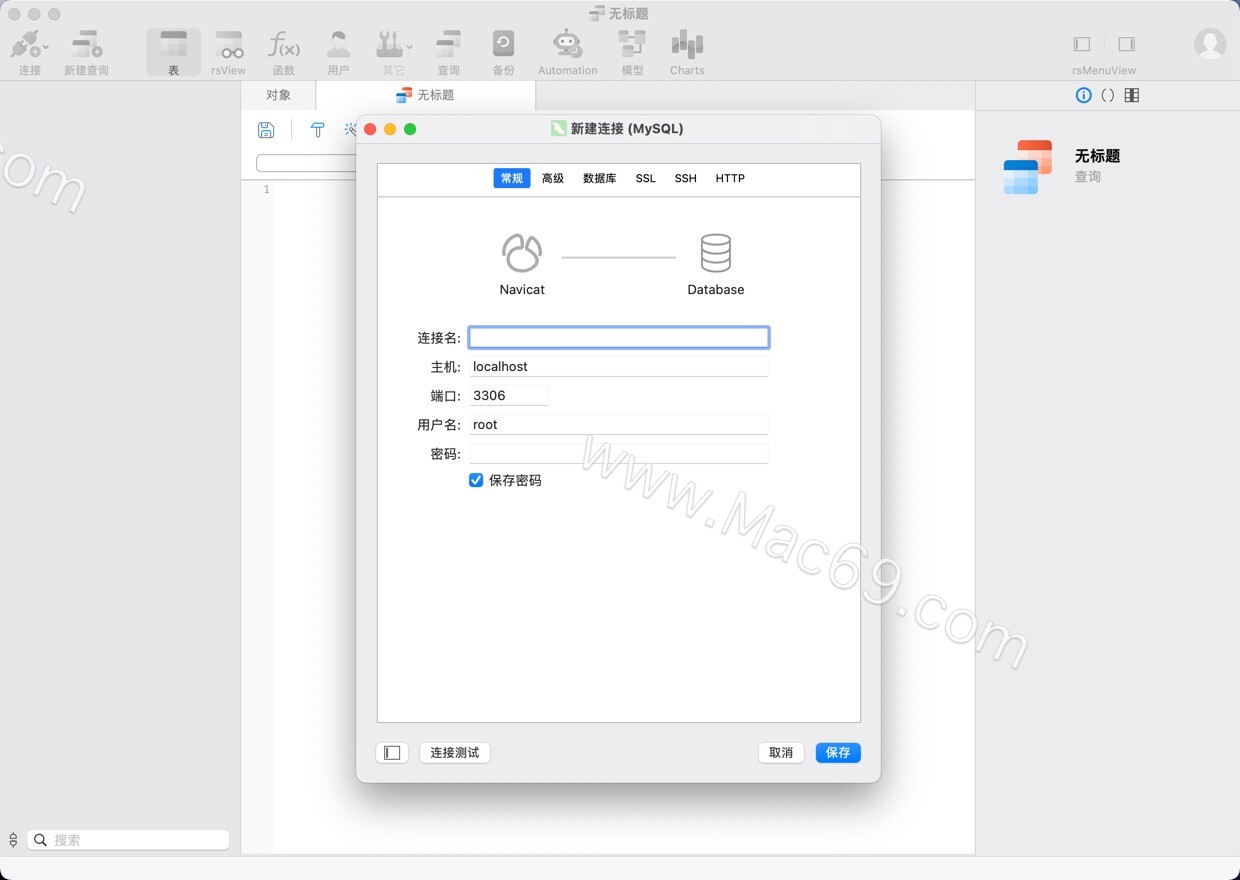
Task: Switch to the HTTP tab
Action: point(730,178)
